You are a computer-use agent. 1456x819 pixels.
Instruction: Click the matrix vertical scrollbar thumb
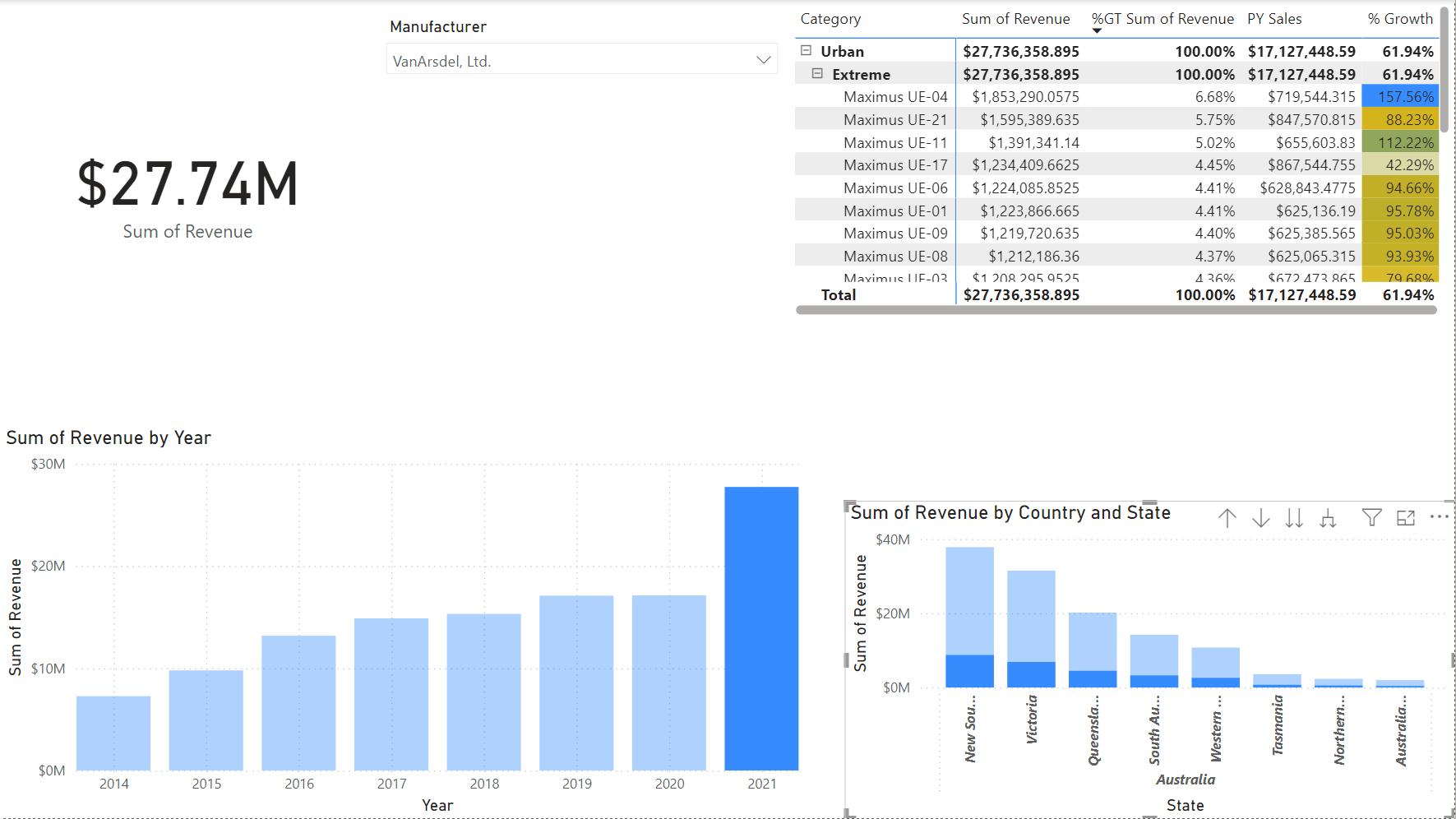1444,69
